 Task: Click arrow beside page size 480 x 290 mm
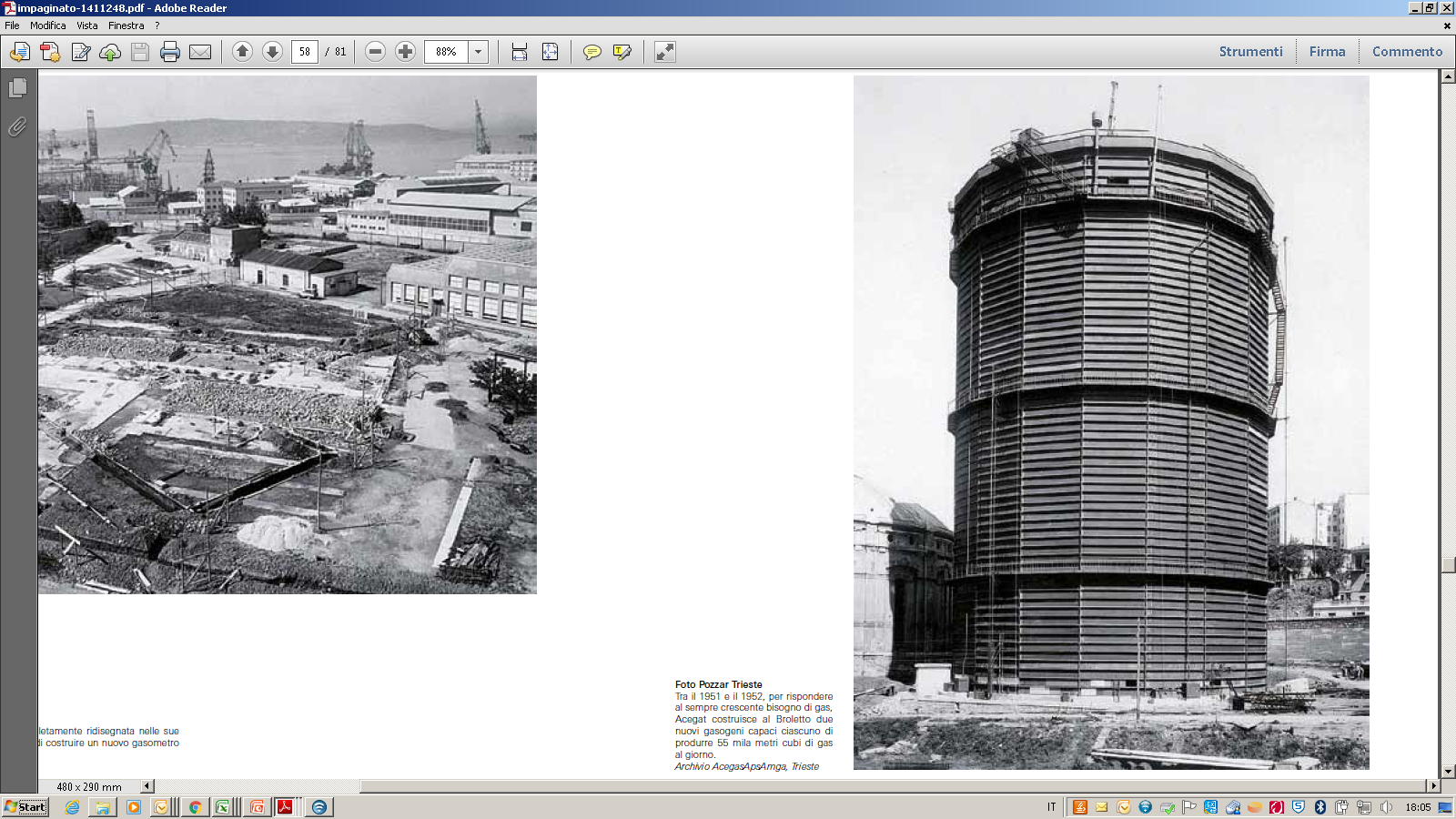[x=147, y=786]
